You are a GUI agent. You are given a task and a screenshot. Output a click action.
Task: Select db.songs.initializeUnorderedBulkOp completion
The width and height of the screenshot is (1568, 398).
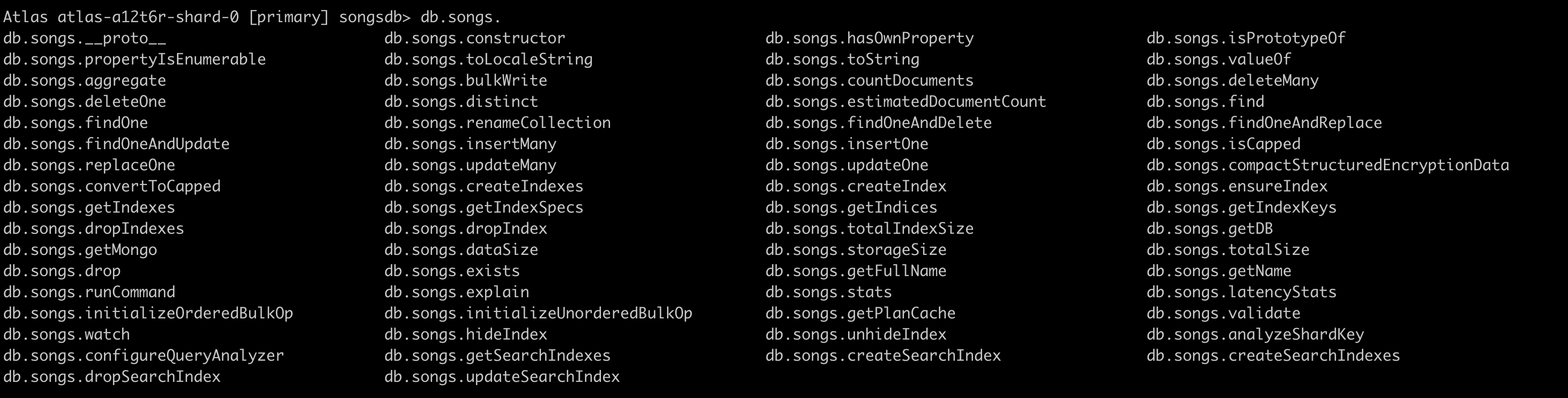click(538, 313)
